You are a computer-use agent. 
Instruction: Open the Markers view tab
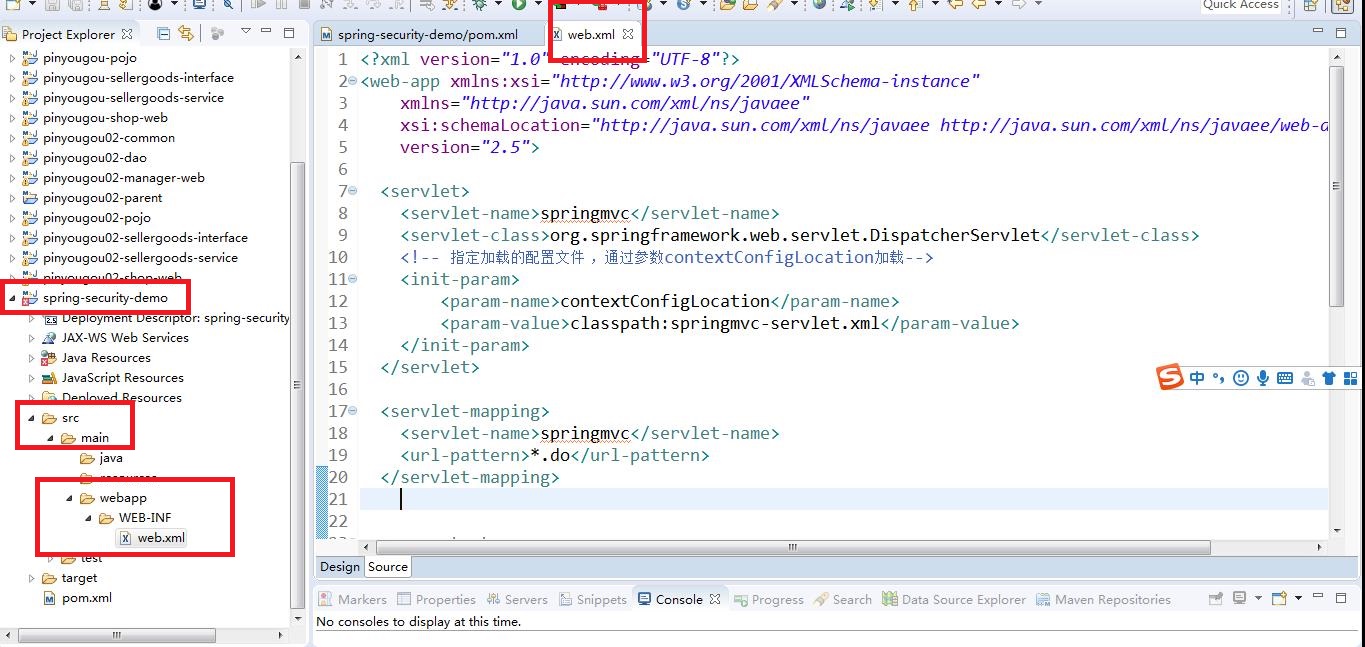click(x=352, y=599)
